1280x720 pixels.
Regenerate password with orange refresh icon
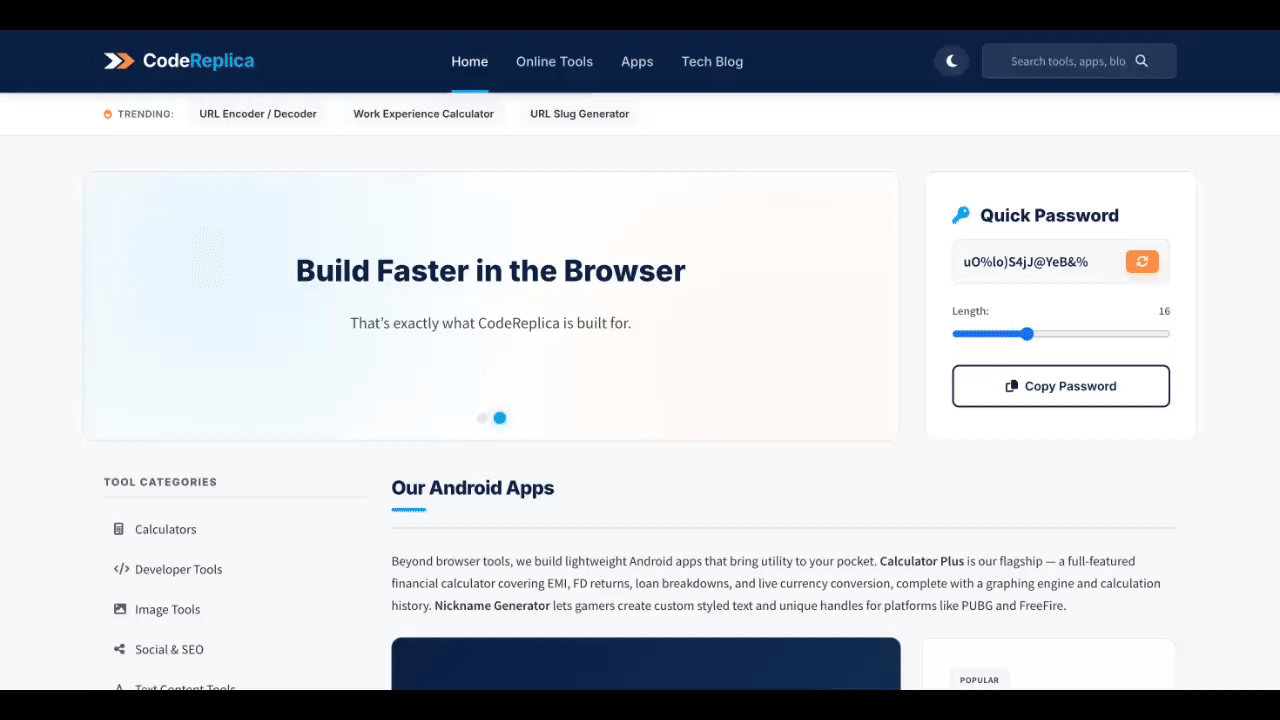click(1142, 261)
